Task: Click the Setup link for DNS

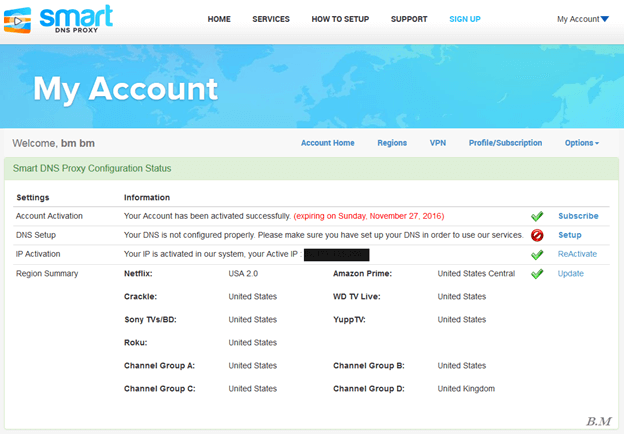Action: click(570, 235)
